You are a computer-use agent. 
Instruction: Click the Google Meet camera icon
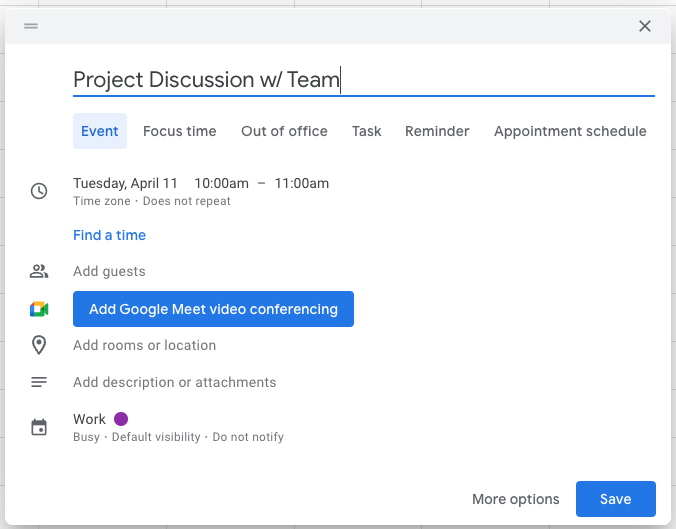click(39, 309)
